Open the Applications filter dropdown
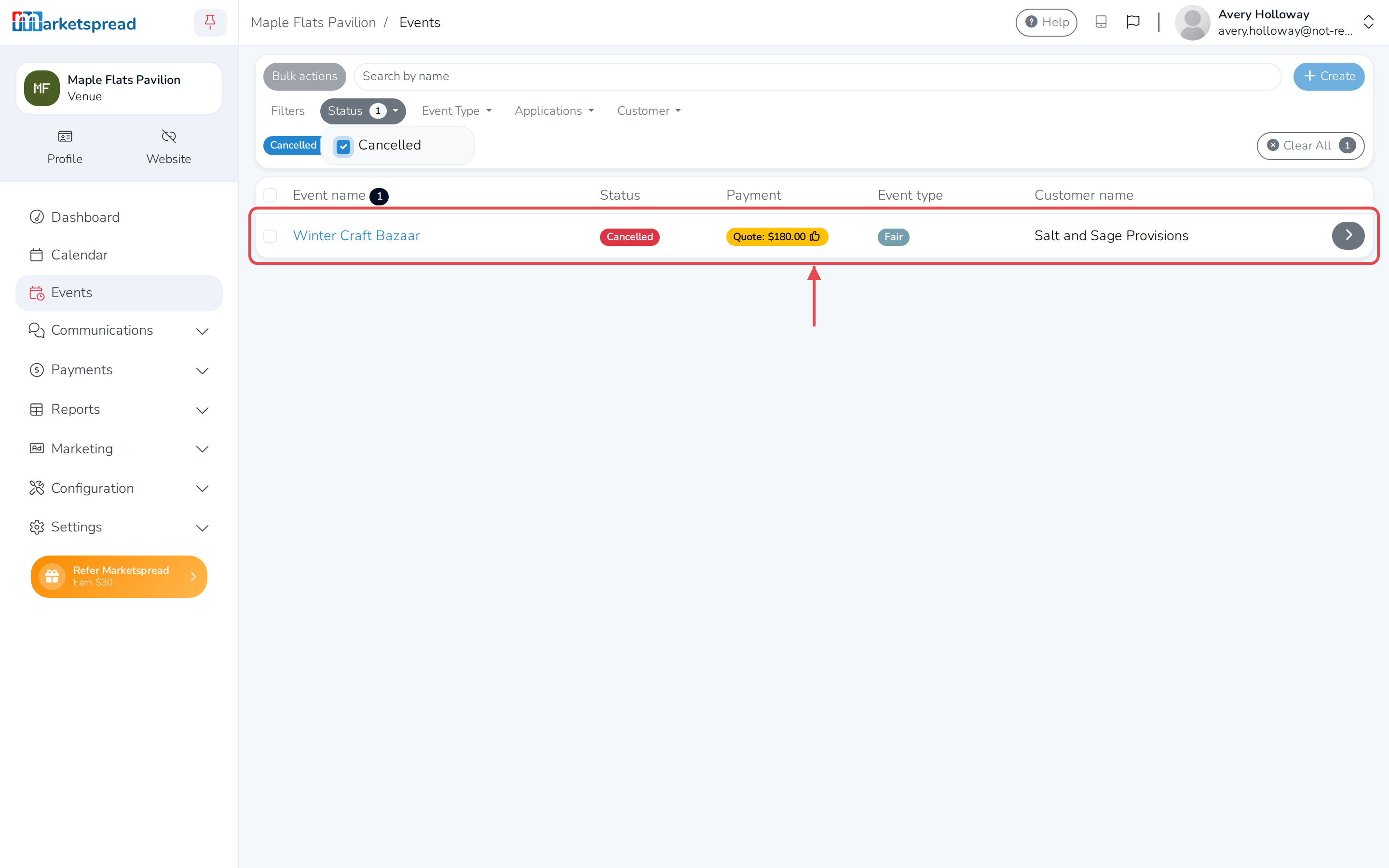Image resolution: width=1389 pixels, height=868 pixels. point(554,111)
